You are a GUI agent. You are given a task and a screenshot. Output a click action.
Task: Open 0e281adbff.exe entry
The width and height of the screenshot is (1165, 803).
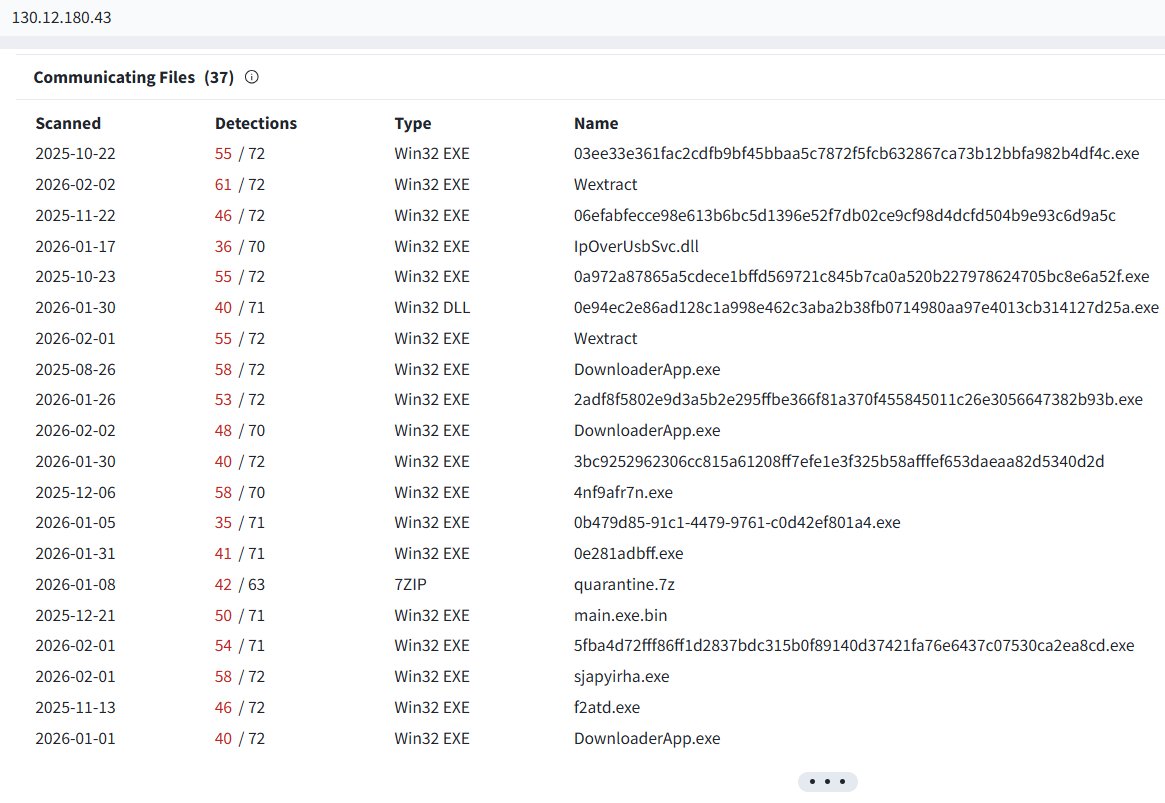628,553
